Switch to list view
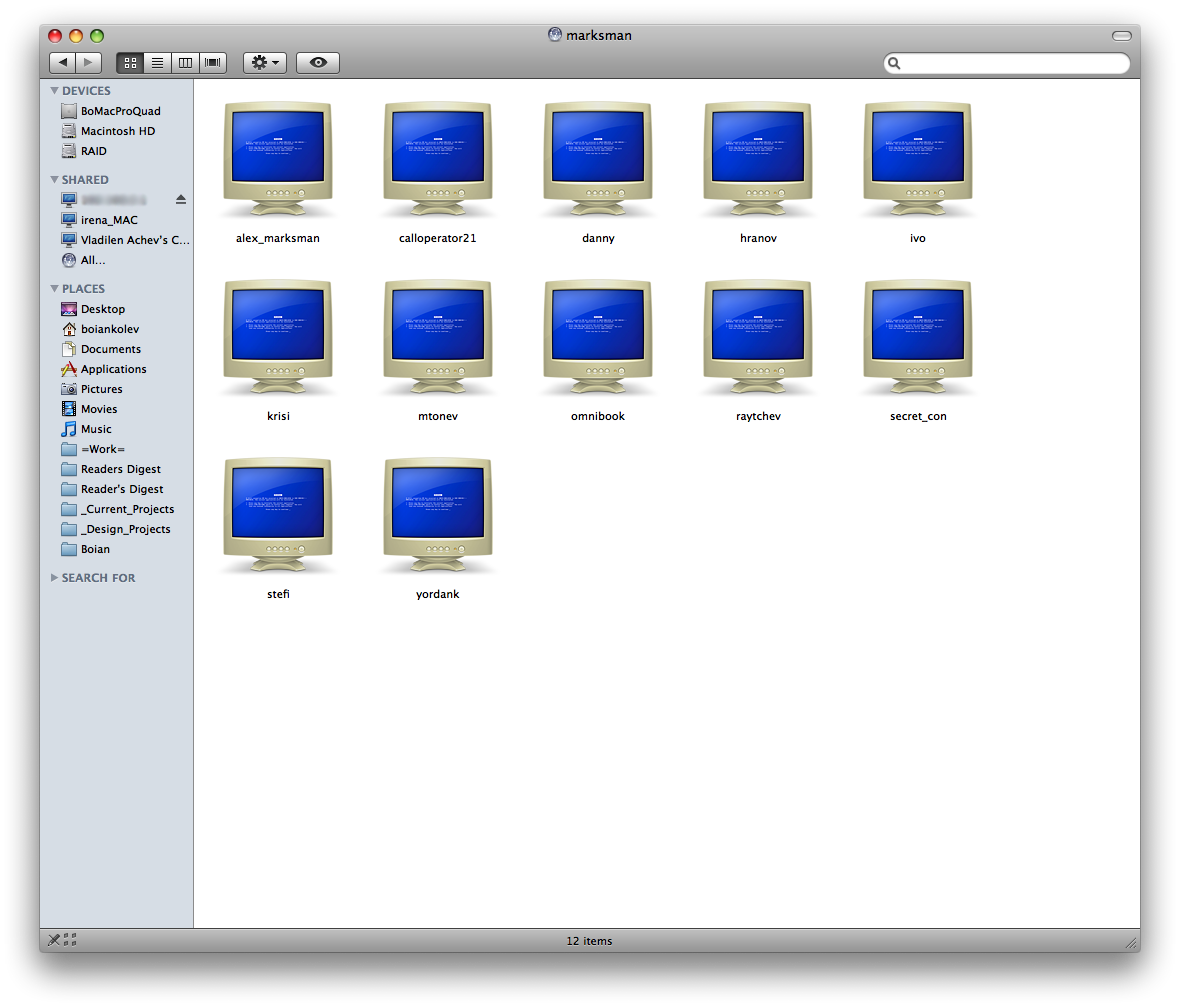The width and height of the screenshot is (1180, 1007). pyautogui.click(x=157, y=63)
